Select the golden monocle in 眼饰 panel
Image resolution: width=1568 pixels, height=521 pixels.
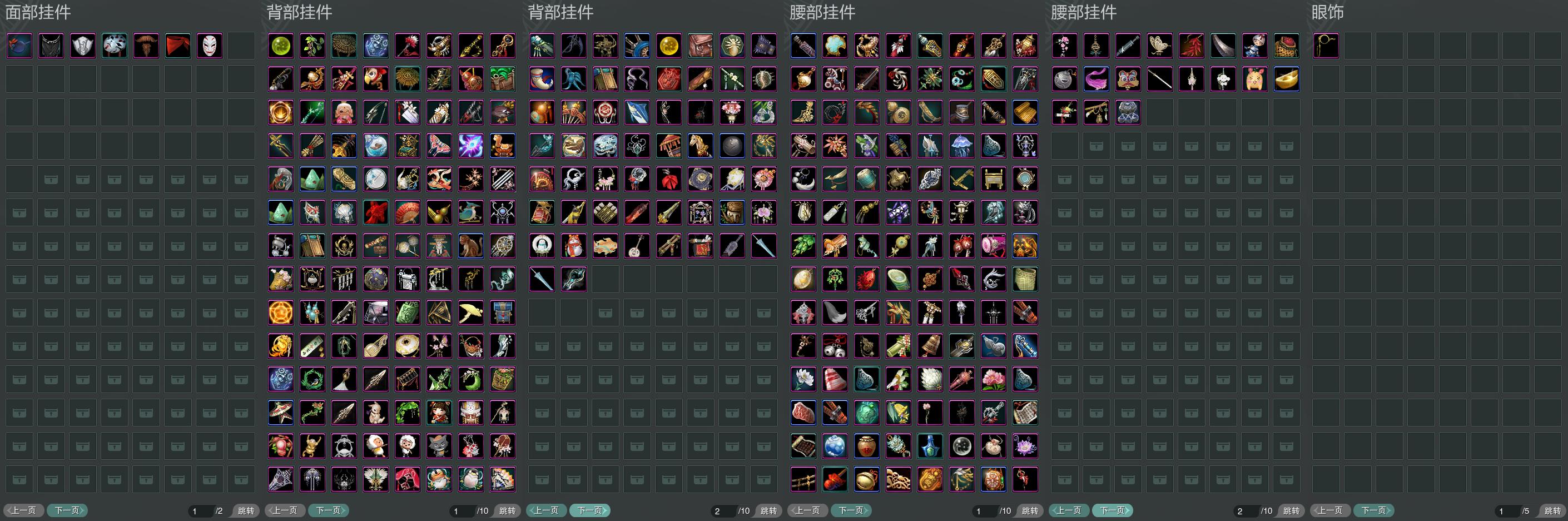[x=1325, y=46]
